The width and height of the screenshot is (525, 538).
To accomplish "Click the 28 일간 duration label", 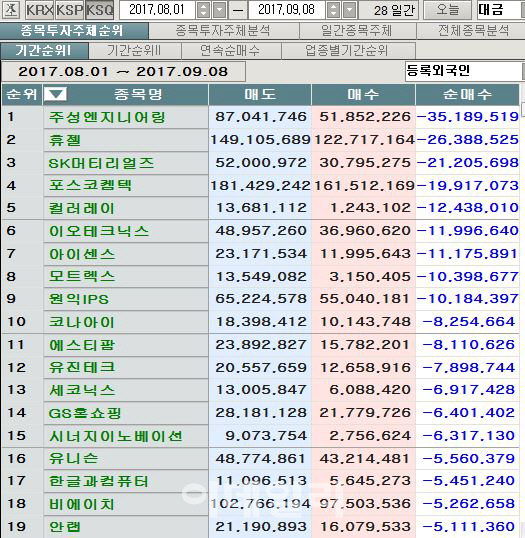I will (395, 10).
